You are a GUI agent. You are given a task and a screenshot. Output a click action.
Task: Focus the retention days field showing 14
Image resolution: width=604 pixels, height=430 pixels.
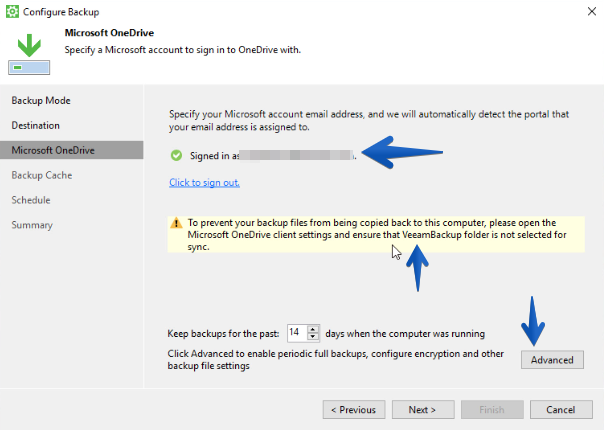tap(297, 333)
